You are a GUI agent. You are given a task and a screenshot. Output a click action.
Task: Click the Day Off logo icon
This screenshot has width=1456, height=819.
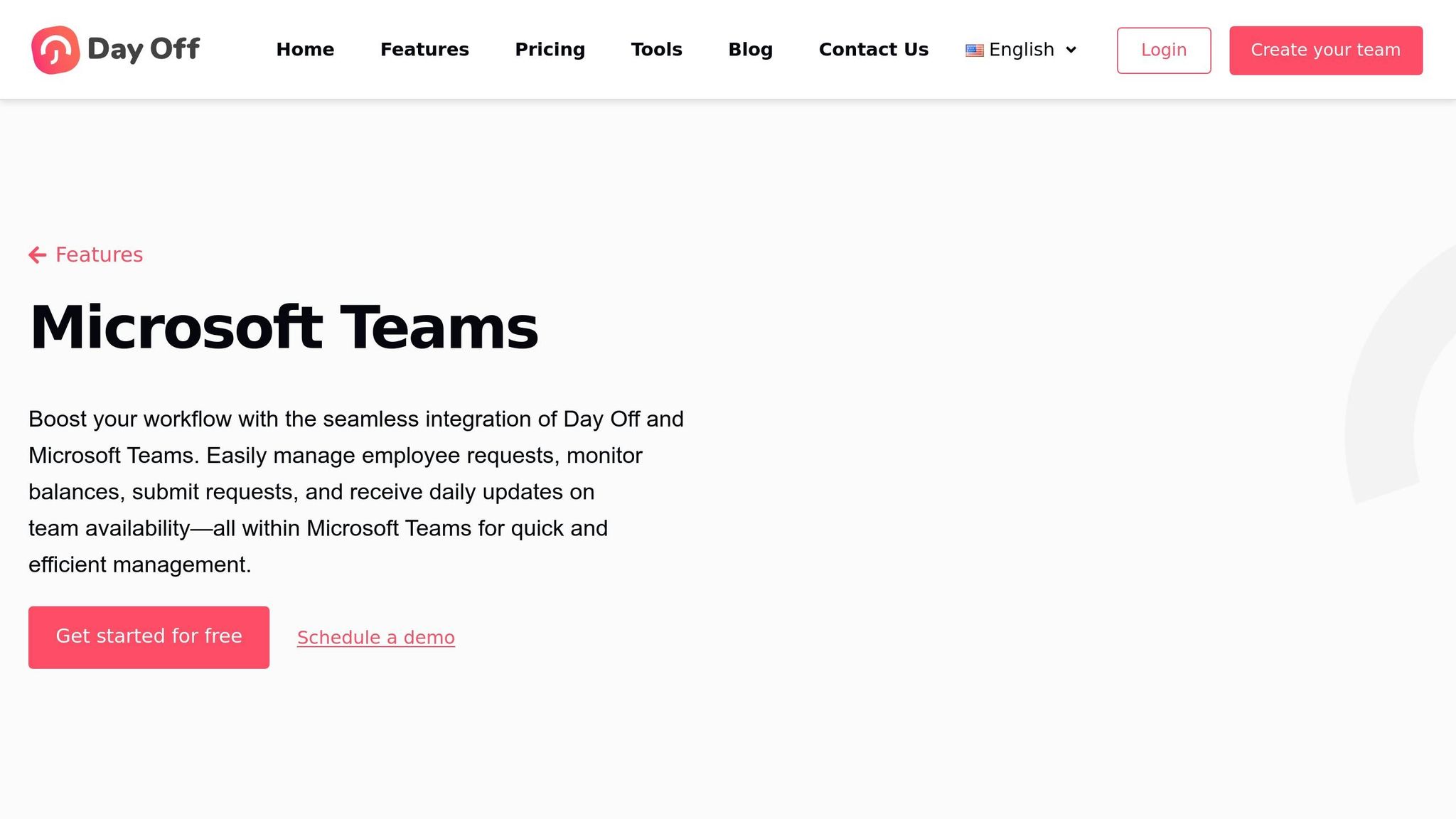pos(55,50)
